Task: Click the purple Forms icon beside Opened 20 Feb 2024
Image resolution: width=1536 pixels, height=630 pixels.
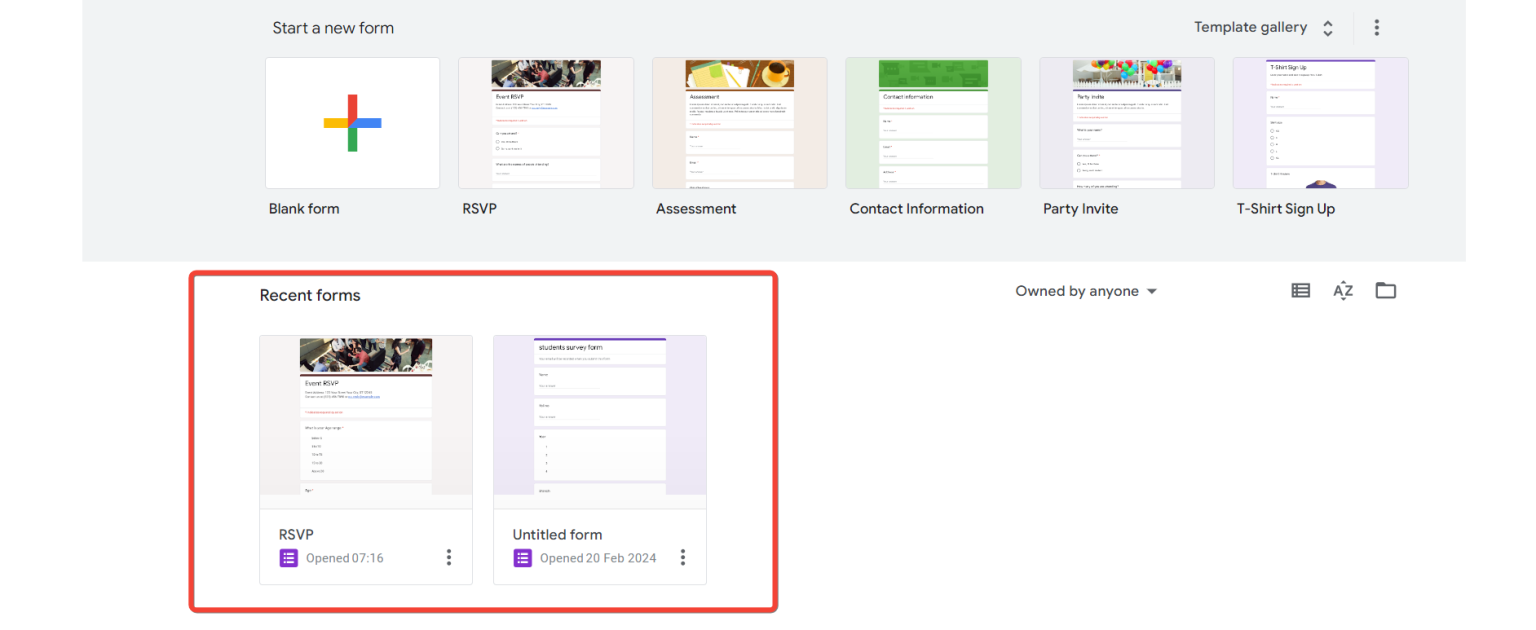Action: tap(523, 558)
